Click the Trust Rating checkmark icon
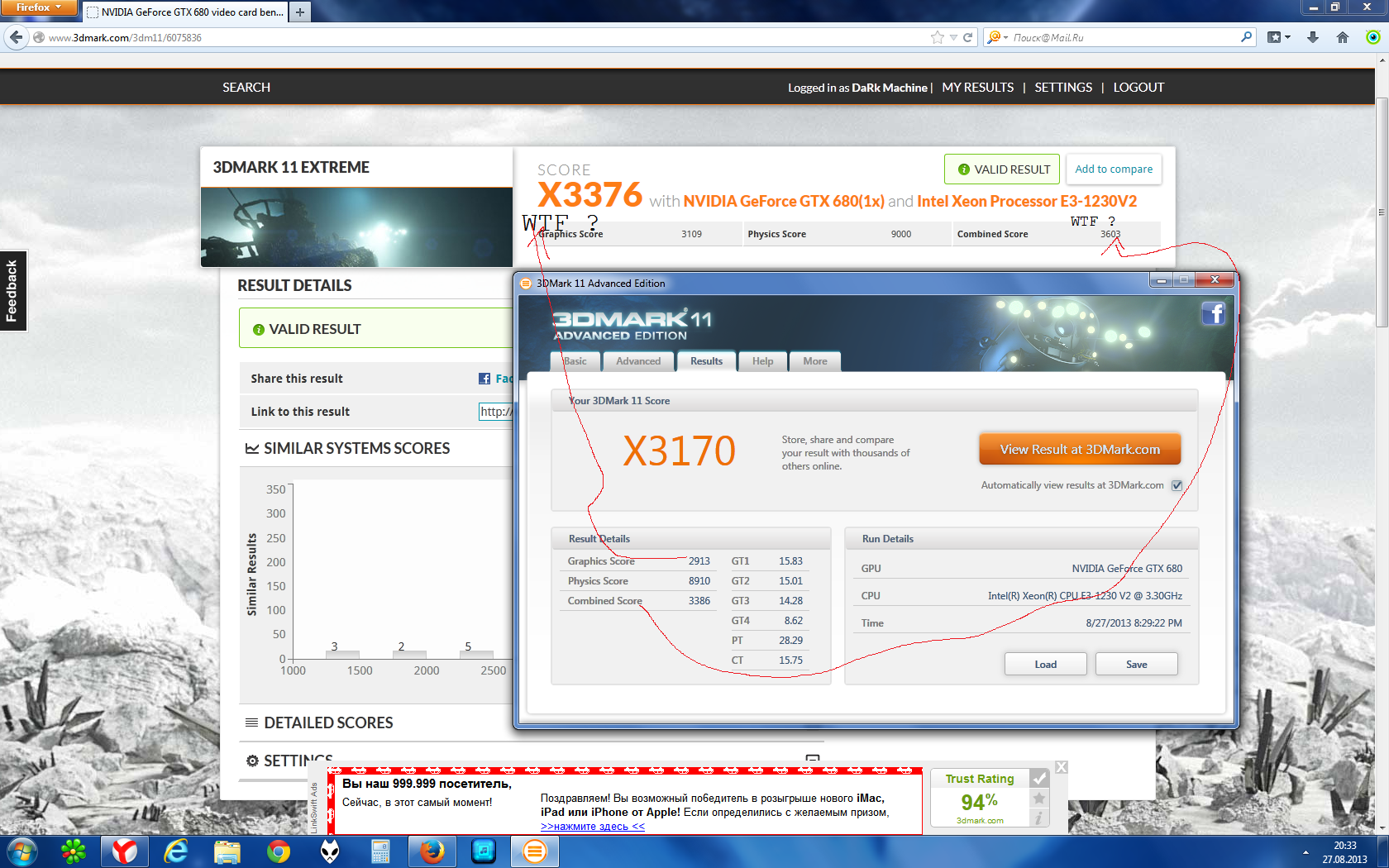Screen dimensions: 1389x868 tap(1039, 778)
